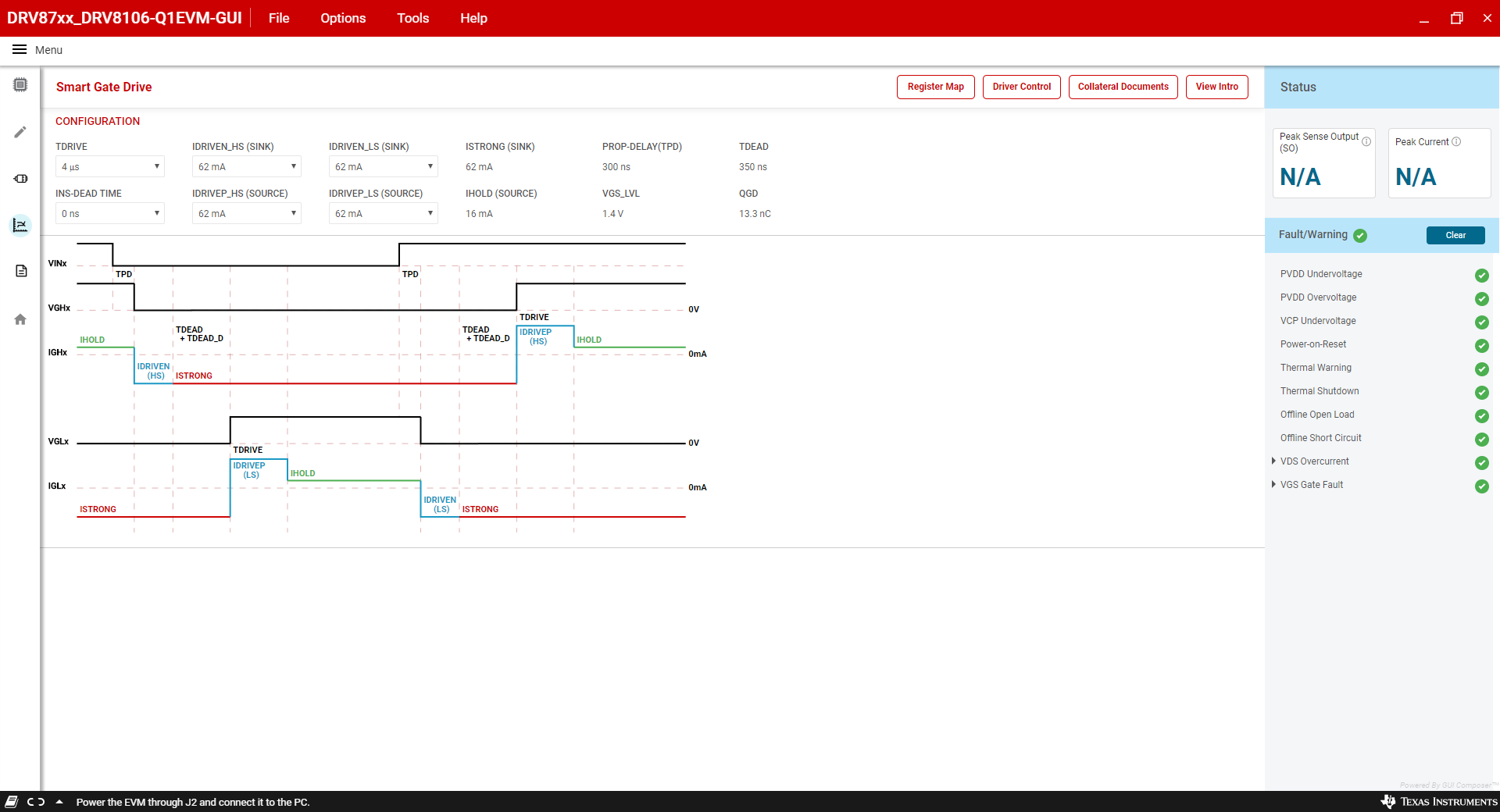
Task: Click the Offline Open Load check icon
Action: click(x=1481, y=415)
